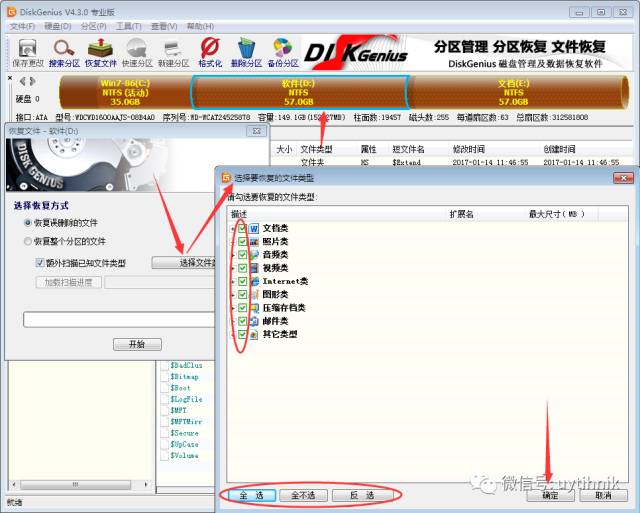Click the 开始 start button
Image resolution: width=640 pixels, height=513 pixels.
point(137,344)
